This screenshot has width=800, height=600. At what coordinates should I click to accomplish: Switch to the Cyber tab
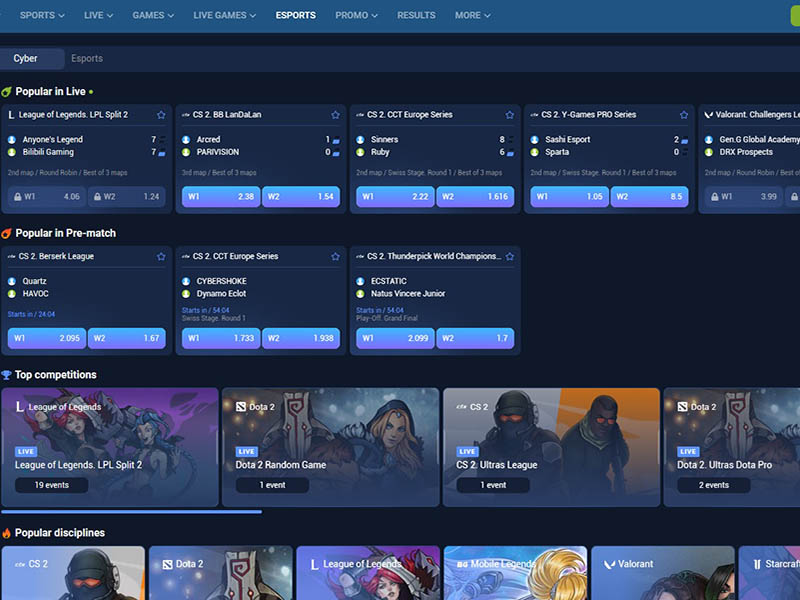[x=32, y=59]
